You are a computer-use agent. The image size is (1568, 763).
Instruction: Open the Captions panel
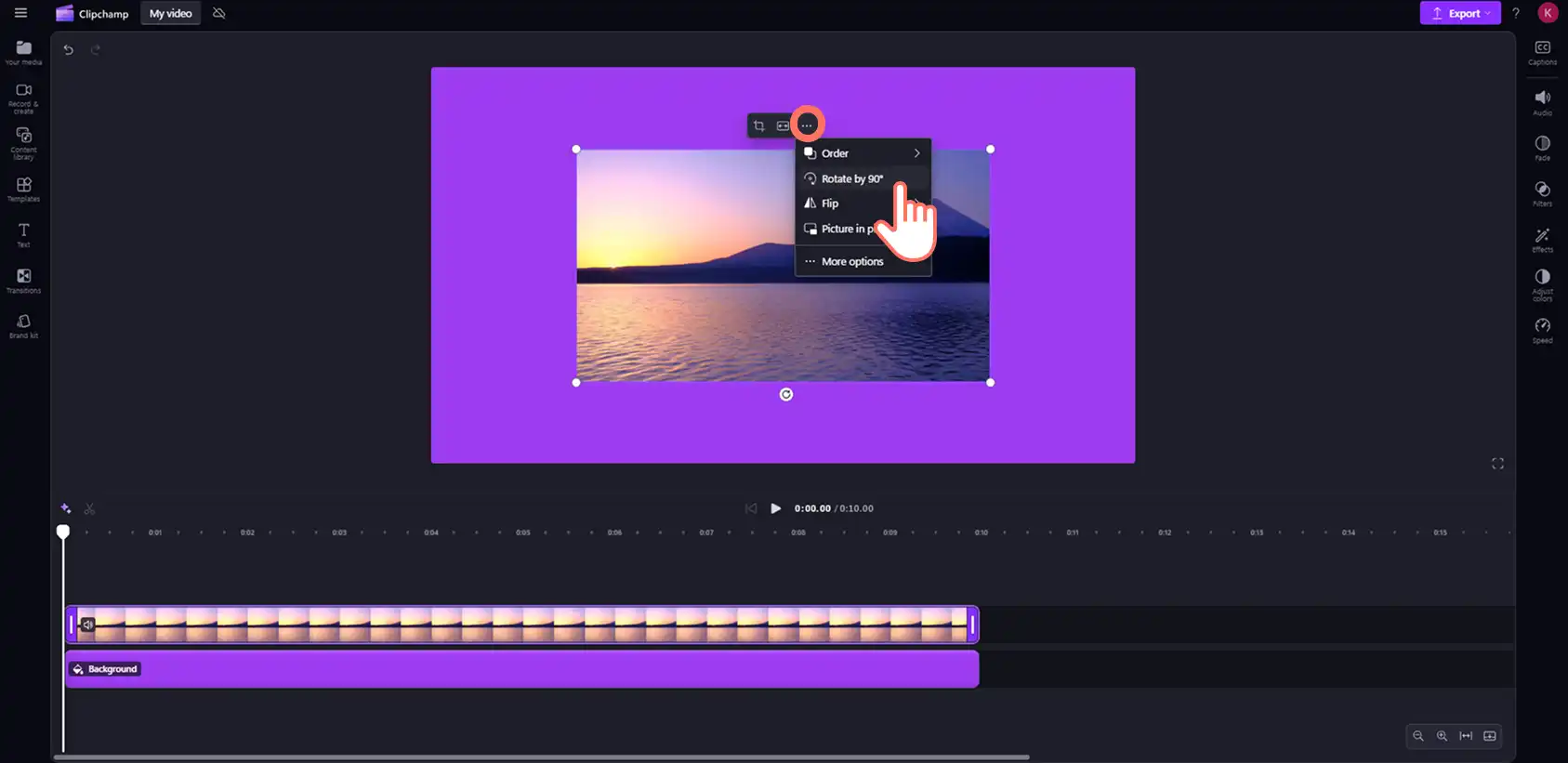[x=1542, y=53]
